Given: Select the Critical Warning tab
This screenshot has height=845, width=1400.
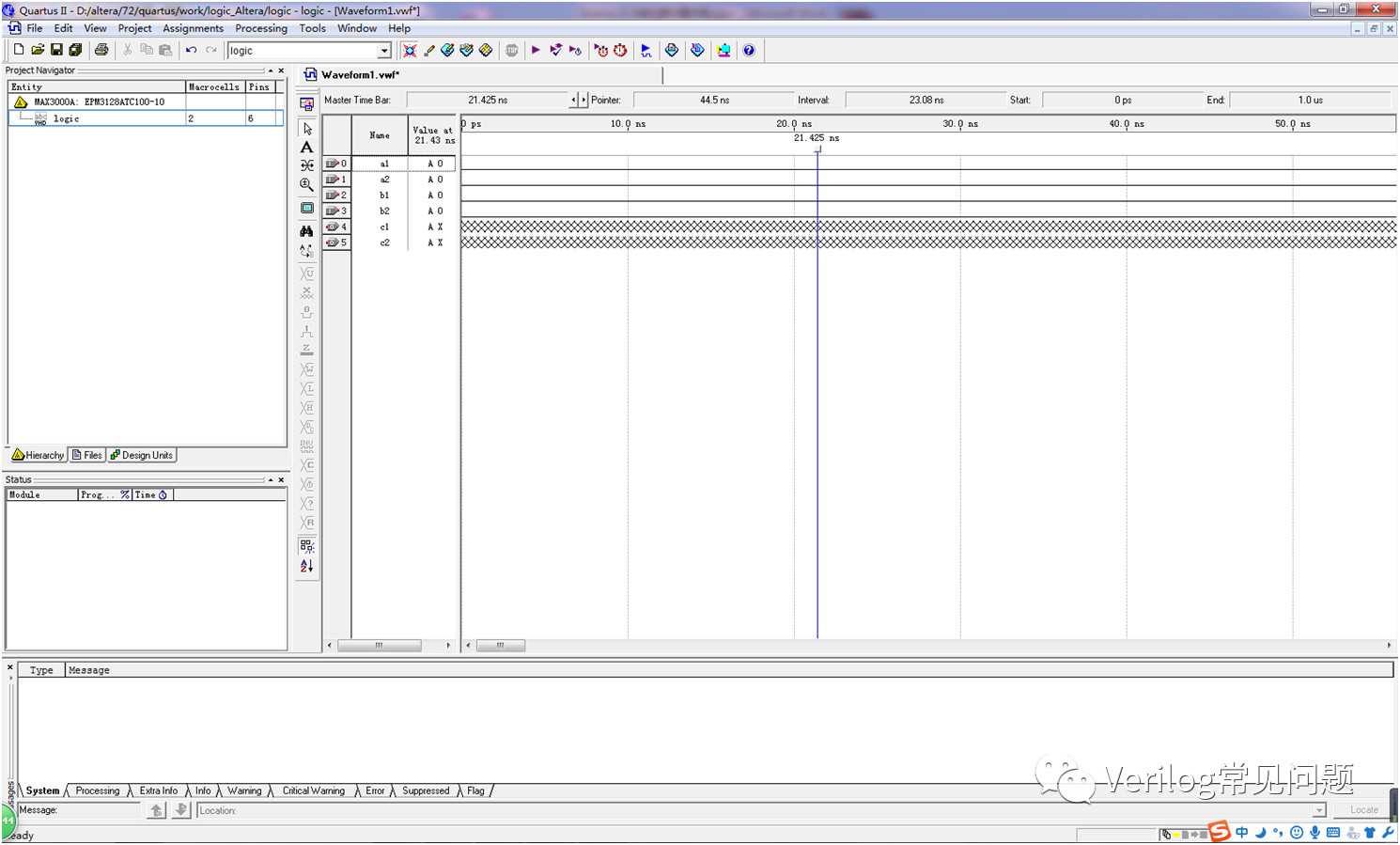Looking at the screenshot, I should [x=314, y=790].
